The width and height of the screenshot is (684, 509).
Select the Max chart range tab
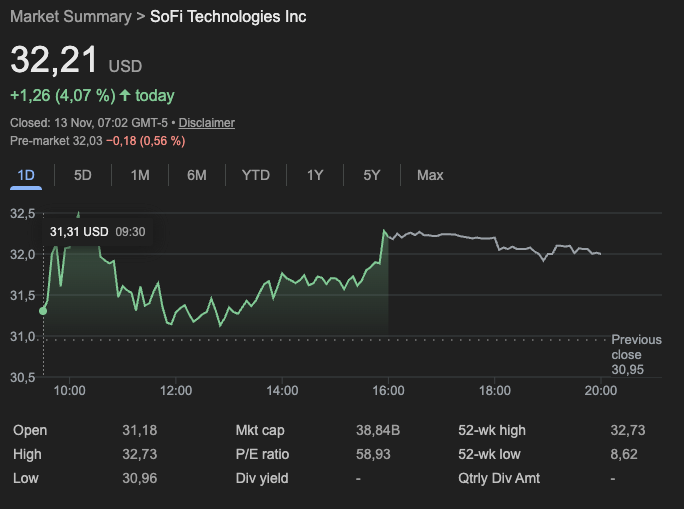point(430,175)
